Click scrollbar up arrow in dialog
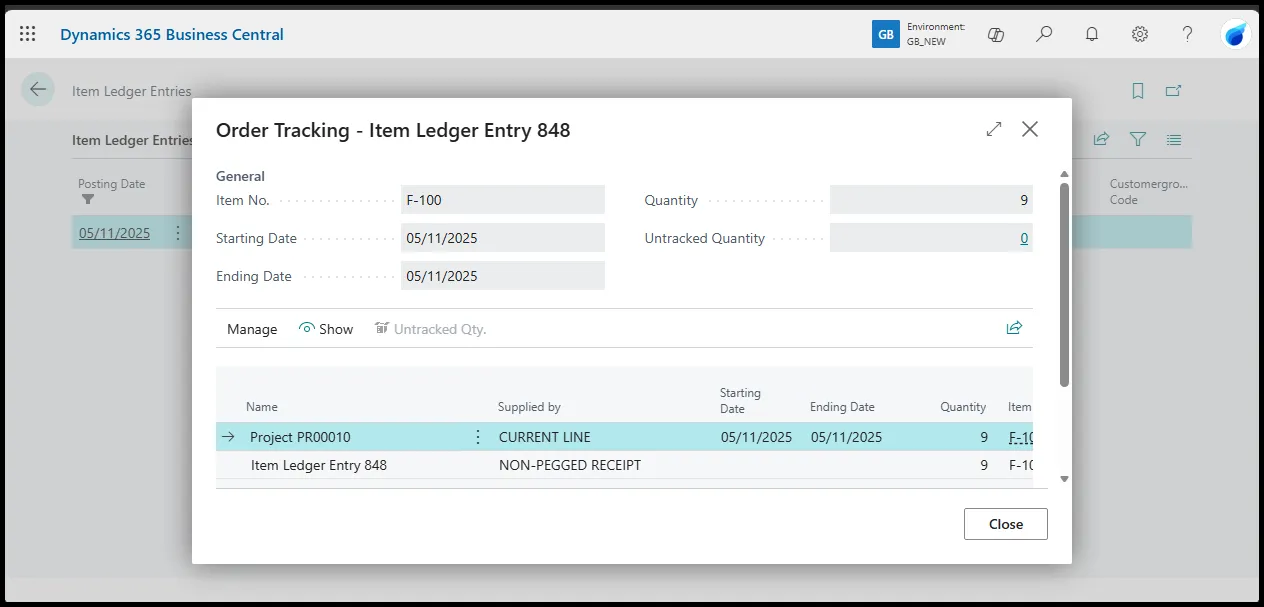Screen dimensions: 1264x607 click(x=1065, y=175)
